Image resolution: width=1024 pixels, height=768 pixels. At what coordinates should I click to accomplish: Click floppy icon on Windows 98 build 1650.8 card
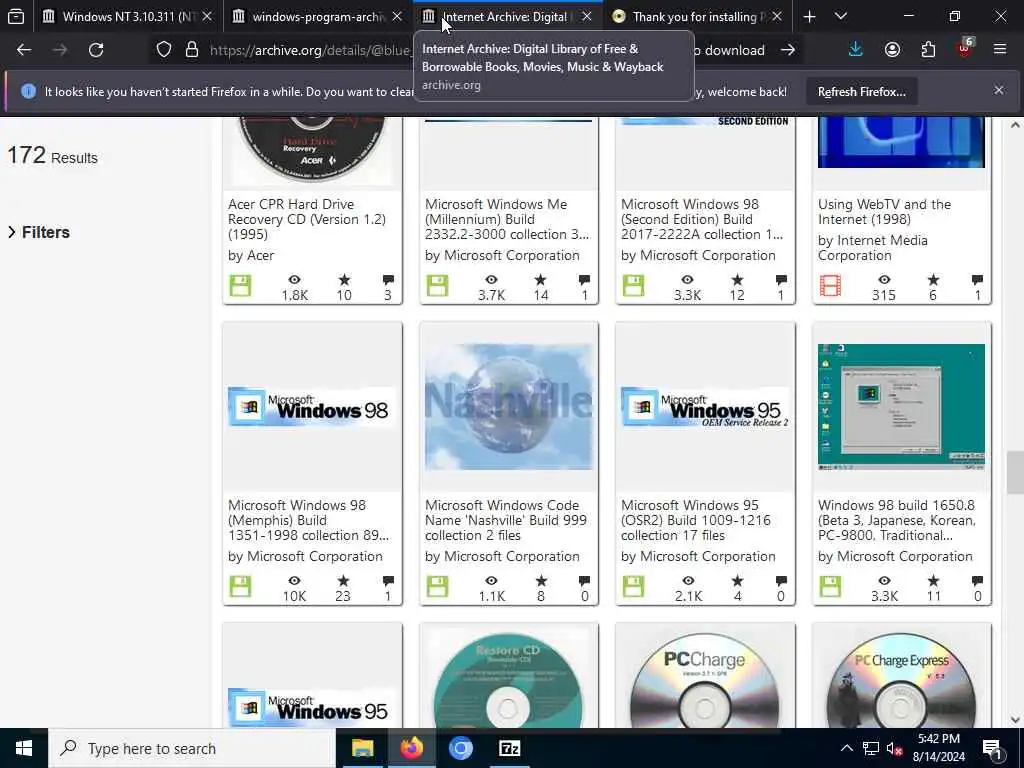(x=830, y=586)
